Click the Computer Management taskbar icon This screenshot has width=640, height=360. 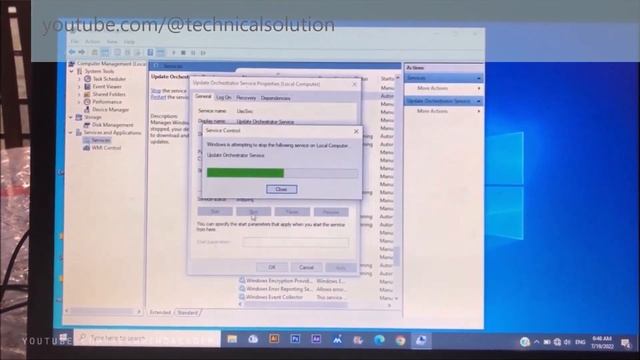pyautogui.click(x=421, y=340)
